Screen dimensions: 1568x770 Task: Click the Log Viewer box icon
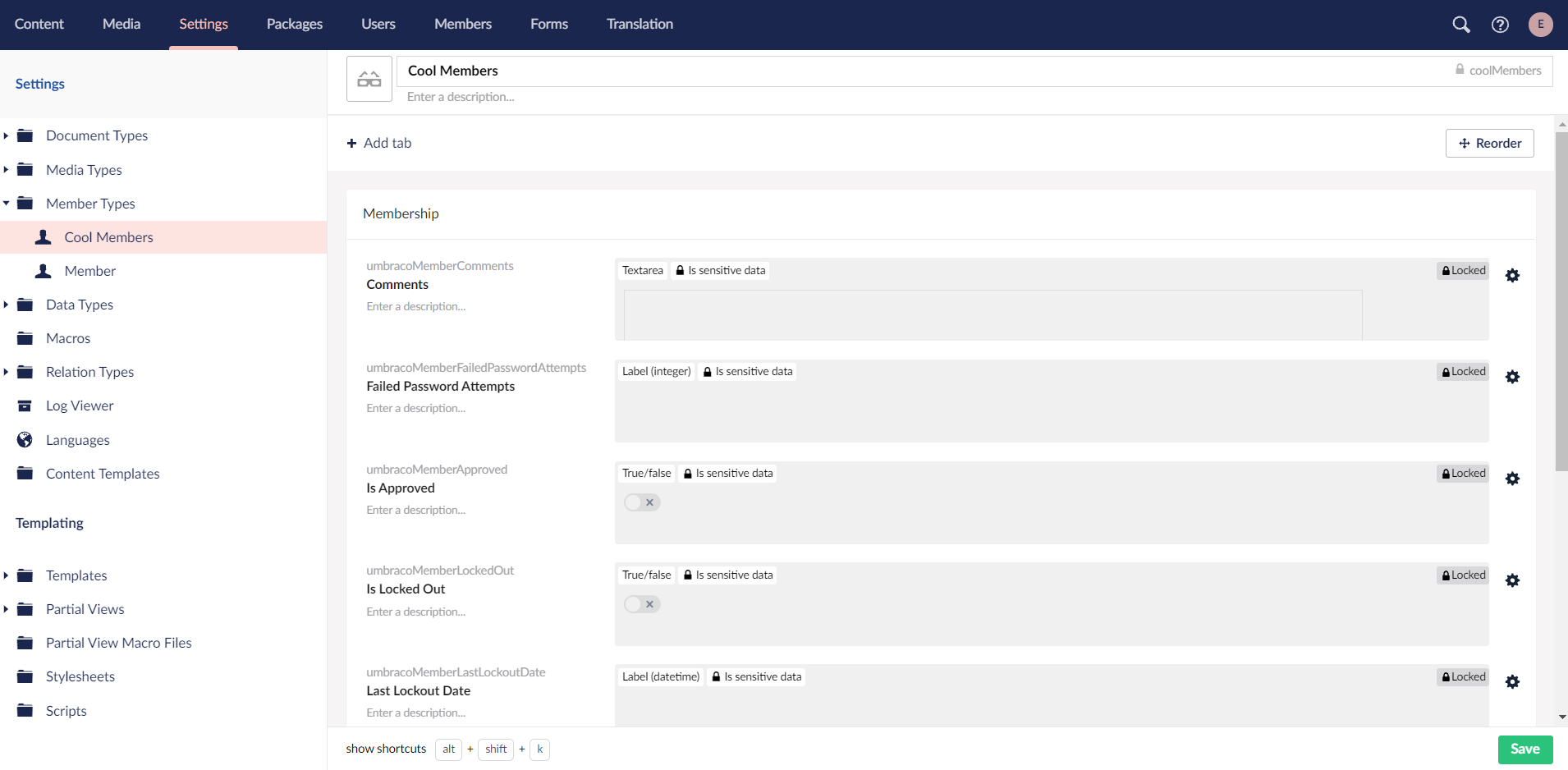point(25,406)
